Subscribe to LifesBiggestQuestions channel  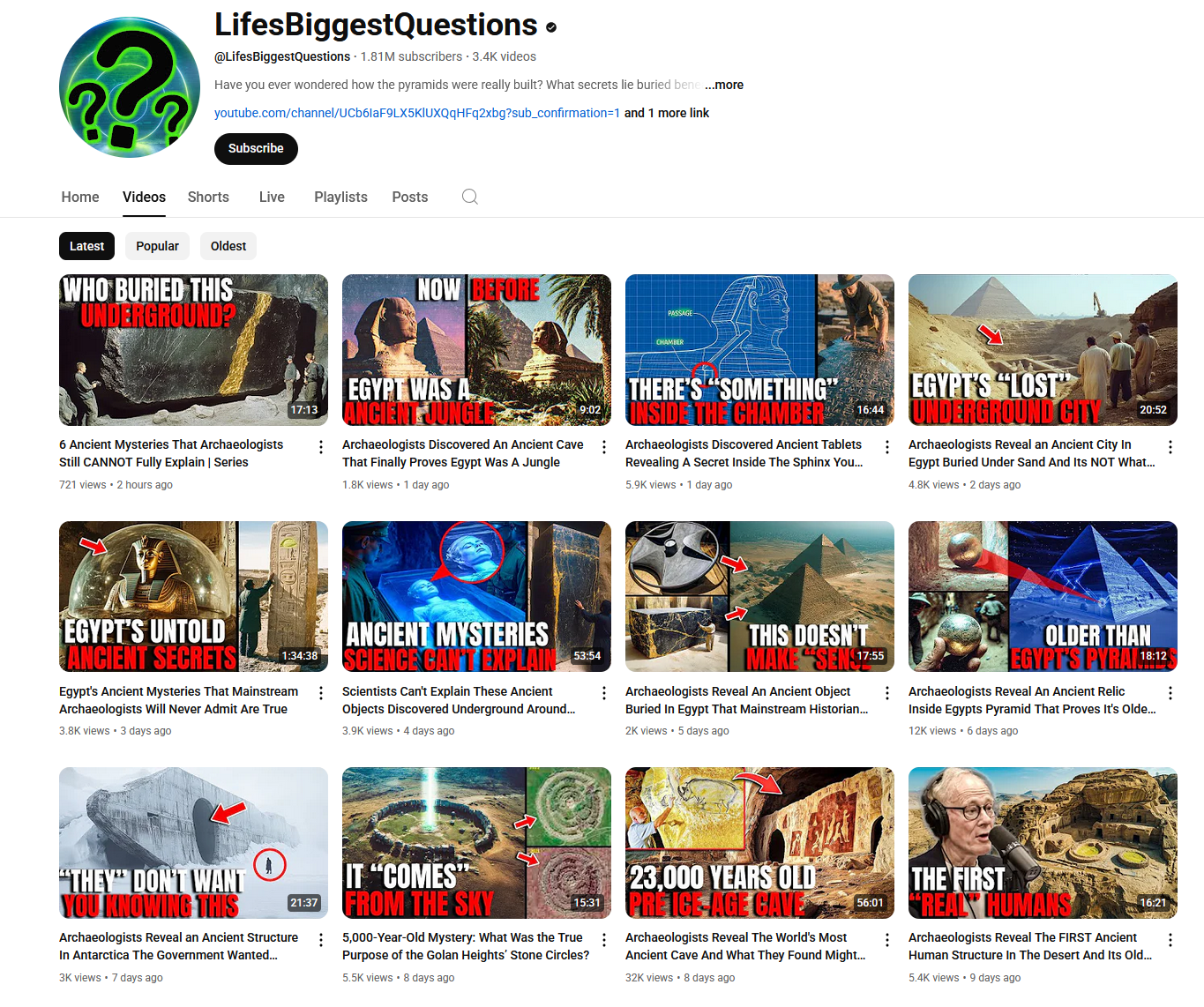coord(256,148)
